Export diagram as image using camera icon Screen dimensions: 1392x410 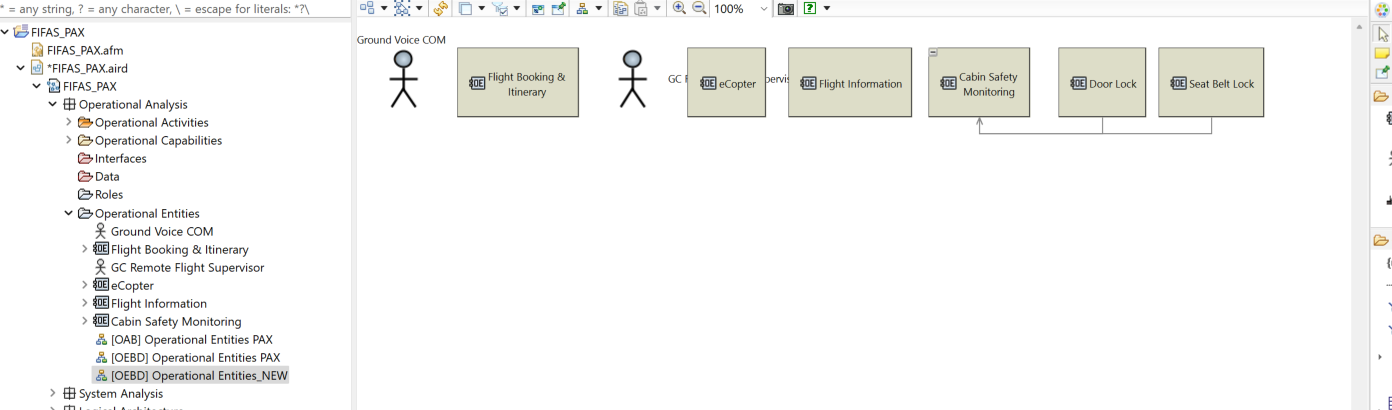click(x=786, y=9)
